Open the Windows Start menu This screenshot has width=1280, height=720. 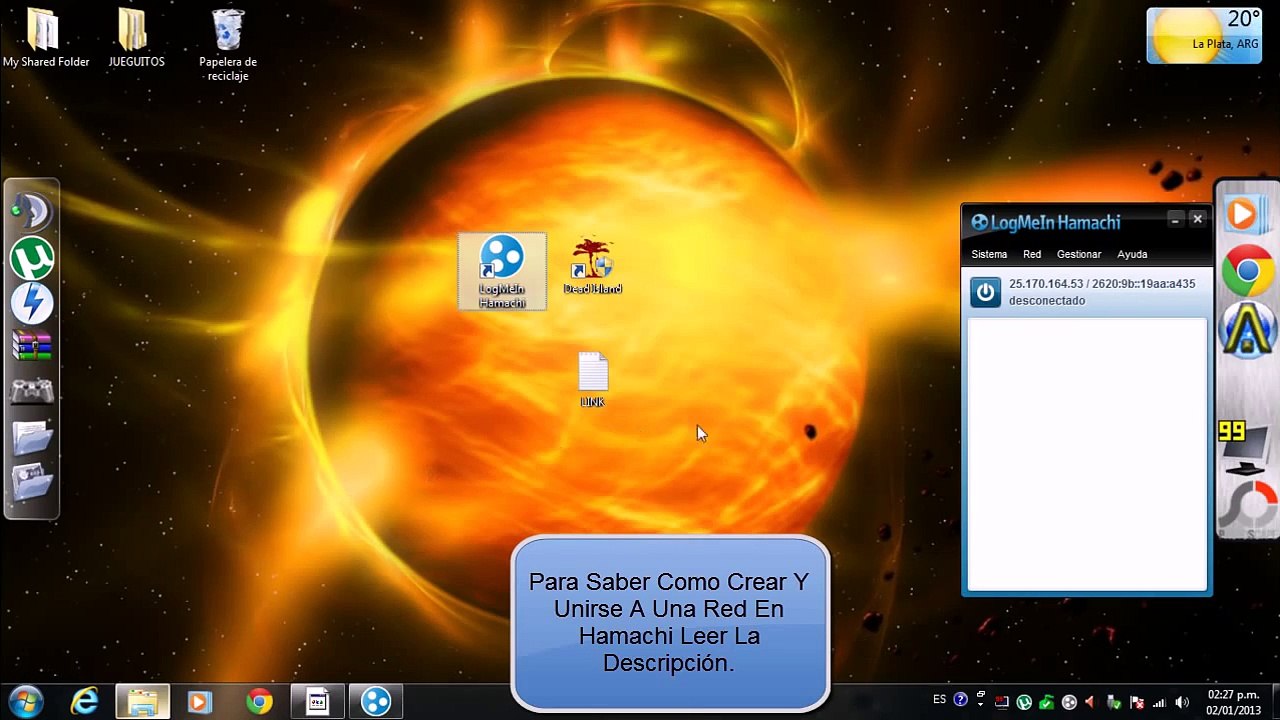tap(26, 701)
